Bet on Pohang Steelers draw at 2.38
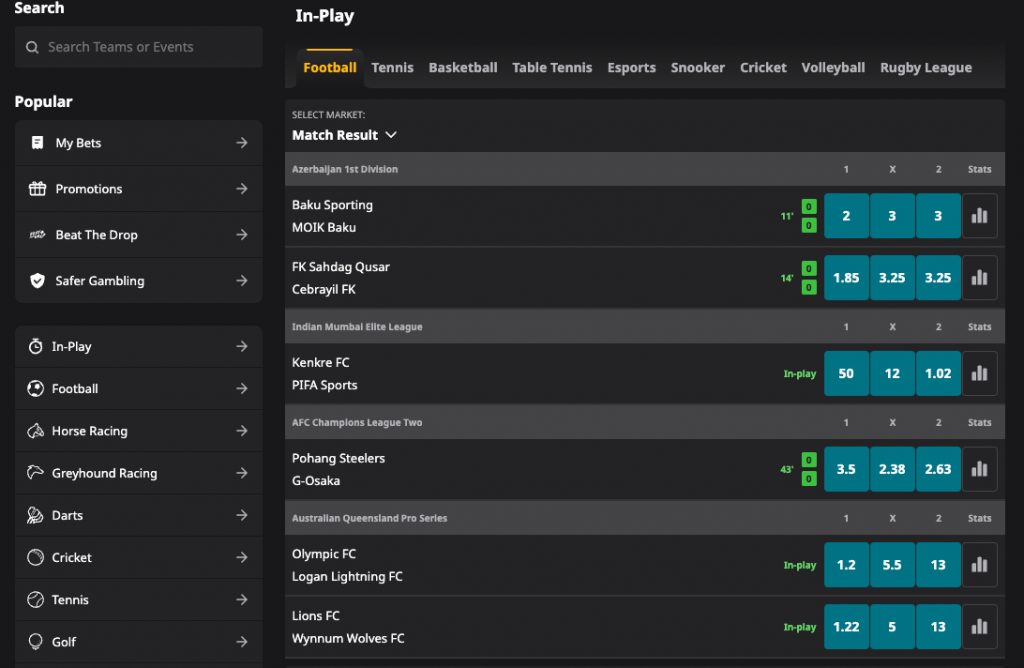This screenshot has height=668, width=1024. tap(892, 469)
